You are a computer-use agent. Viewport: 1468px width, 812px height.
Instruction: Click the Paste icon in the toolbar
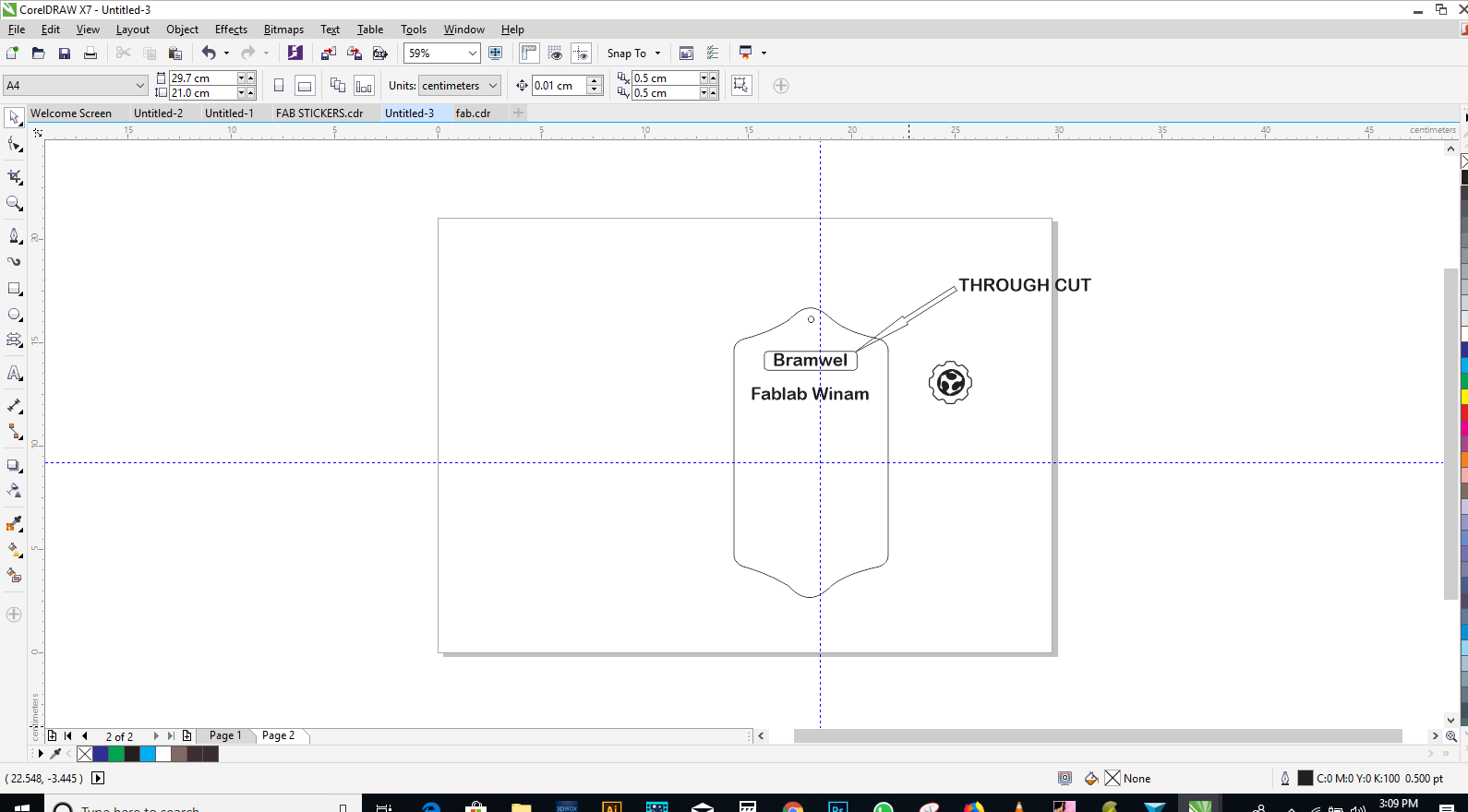tap(175, 54)
